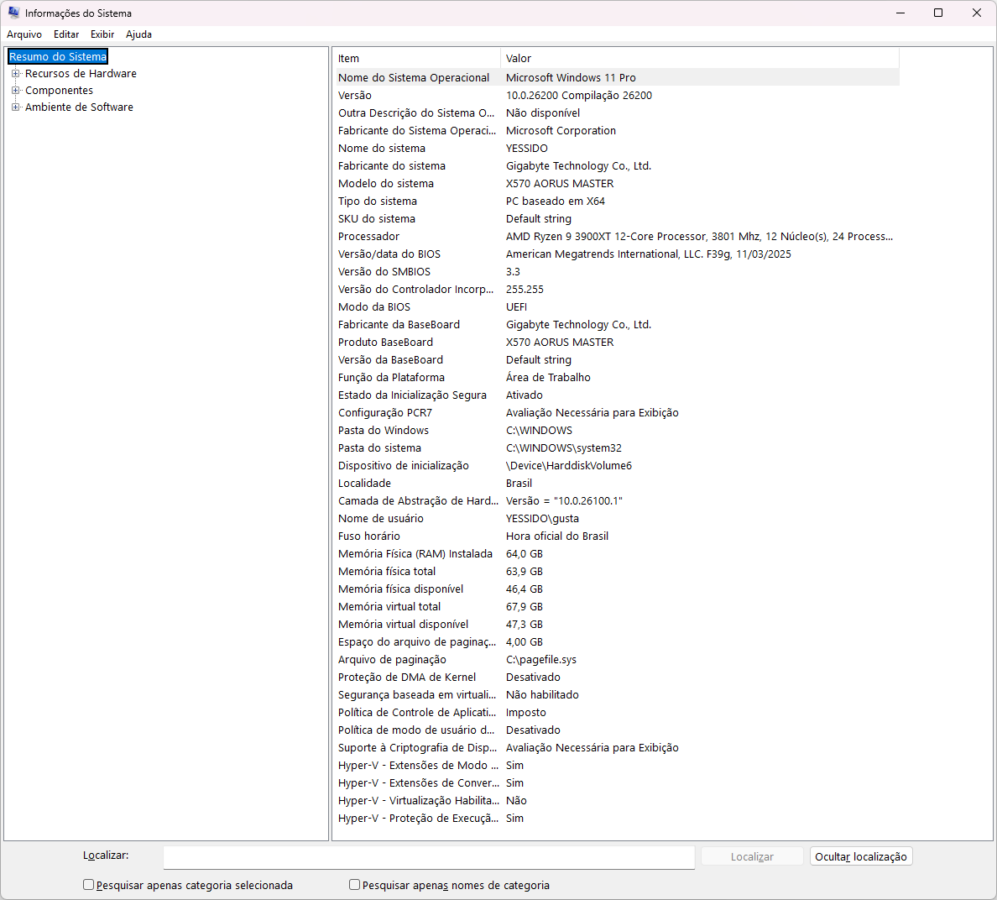Select Memória virtual total row
The image size is (997, 900).
pos(617,607)
